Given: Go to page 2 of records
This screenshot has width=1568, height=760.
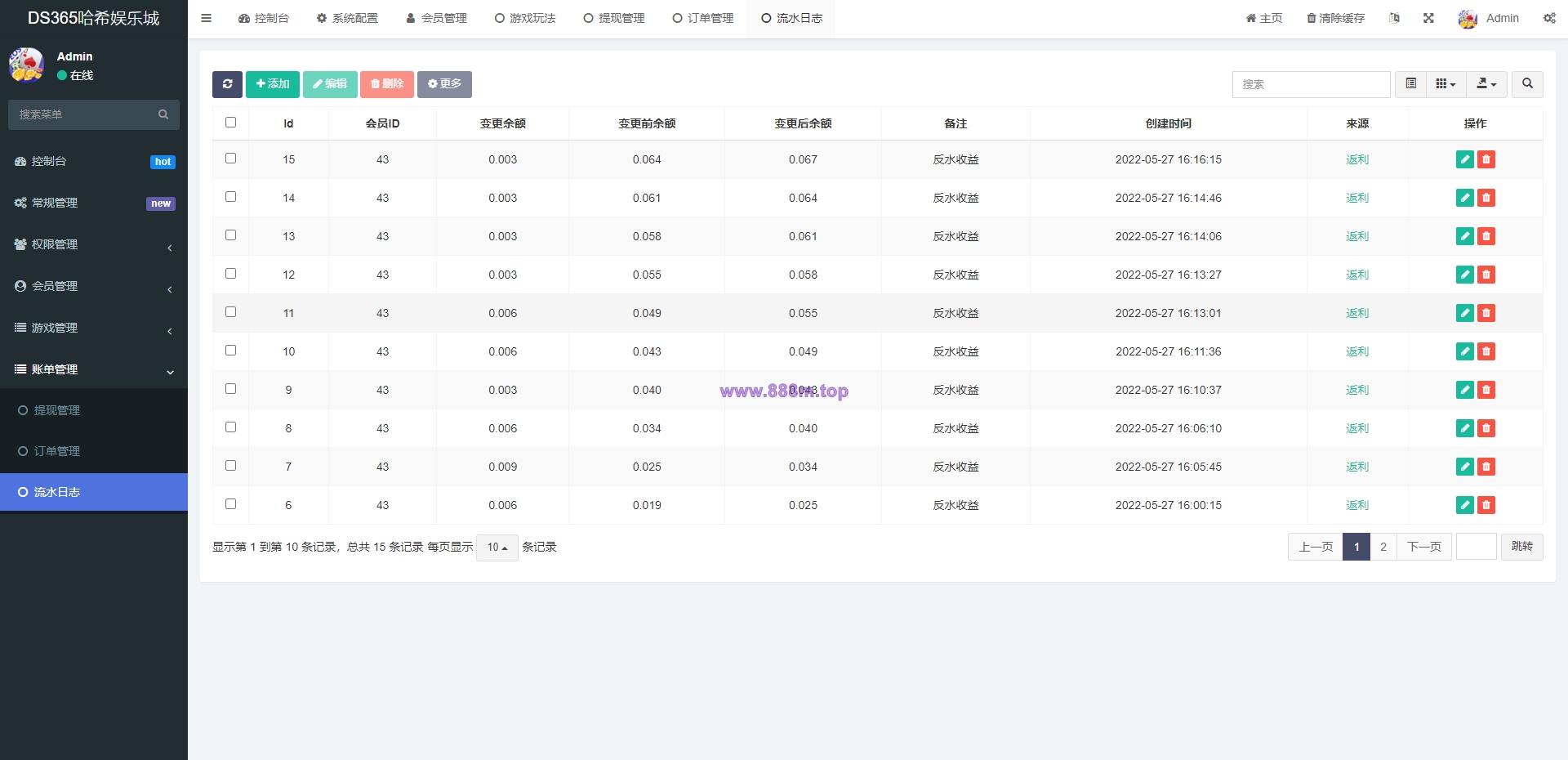Looking at the screenshot, I should (1383, 547).
